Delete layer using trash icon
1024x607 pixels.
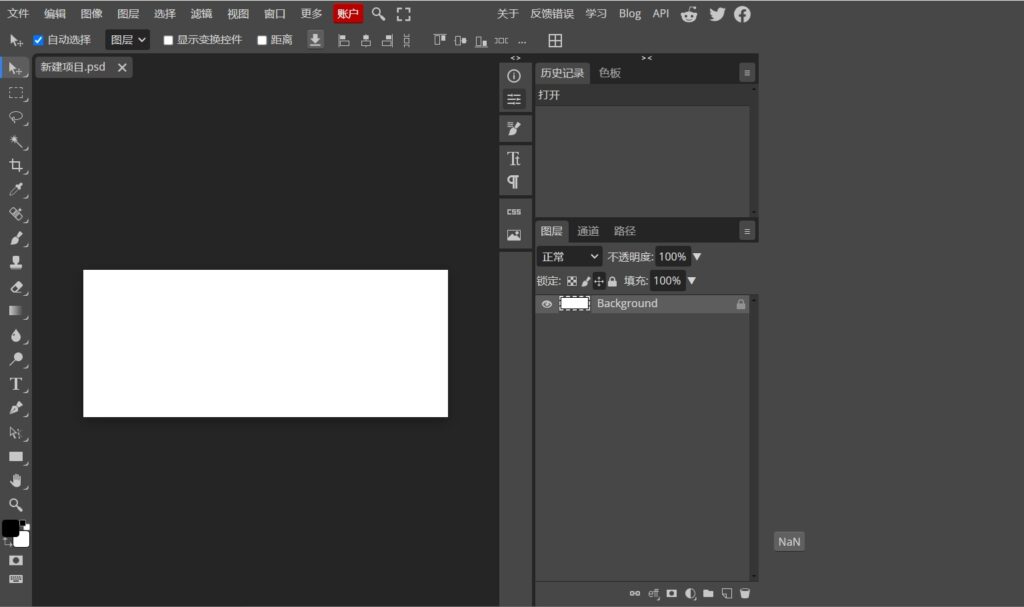745,592
